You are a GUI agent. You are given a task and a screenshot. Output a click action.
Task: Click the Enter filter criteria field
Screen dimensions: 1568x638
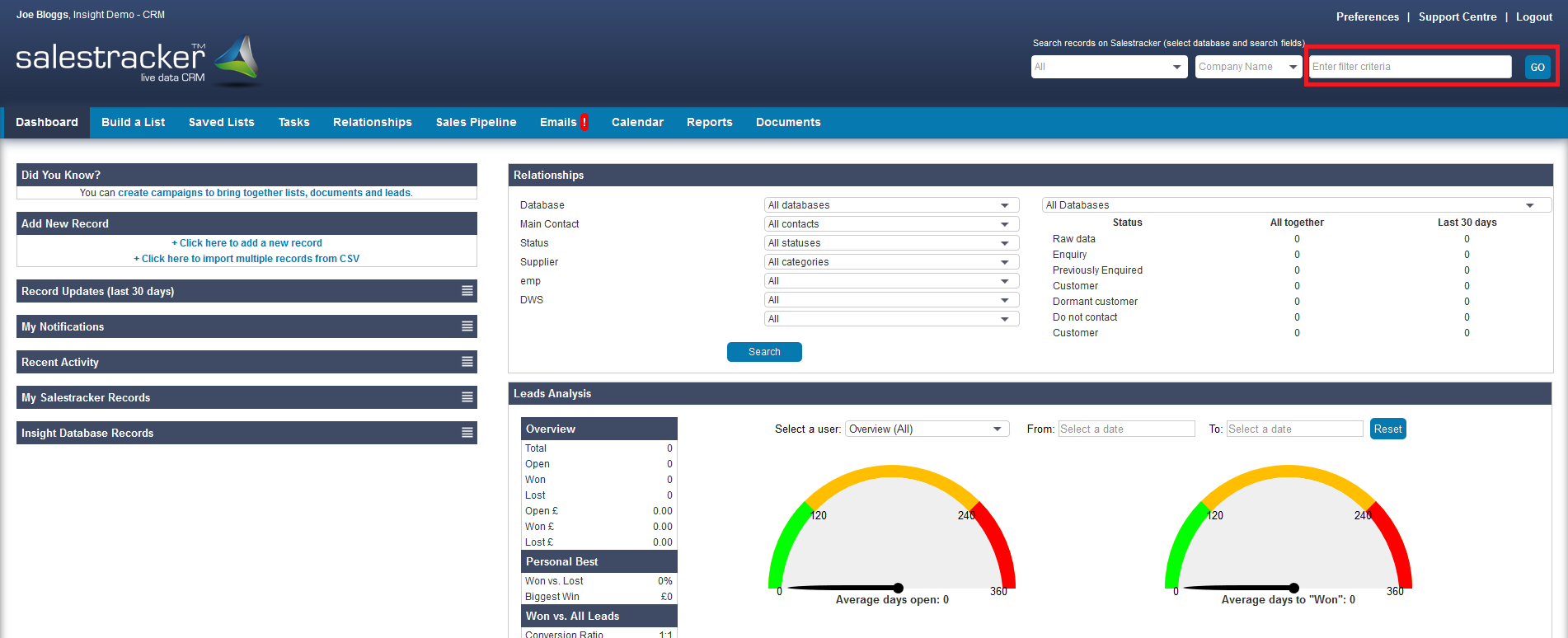click(x=1410, y=67)
